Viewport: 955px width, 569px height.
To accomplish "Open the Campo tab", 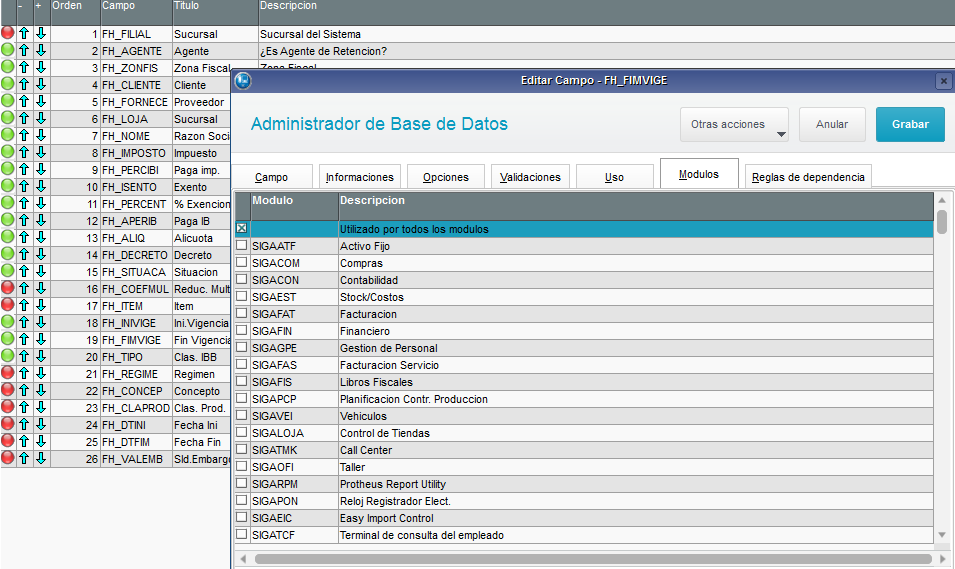I will click(272, 177).
